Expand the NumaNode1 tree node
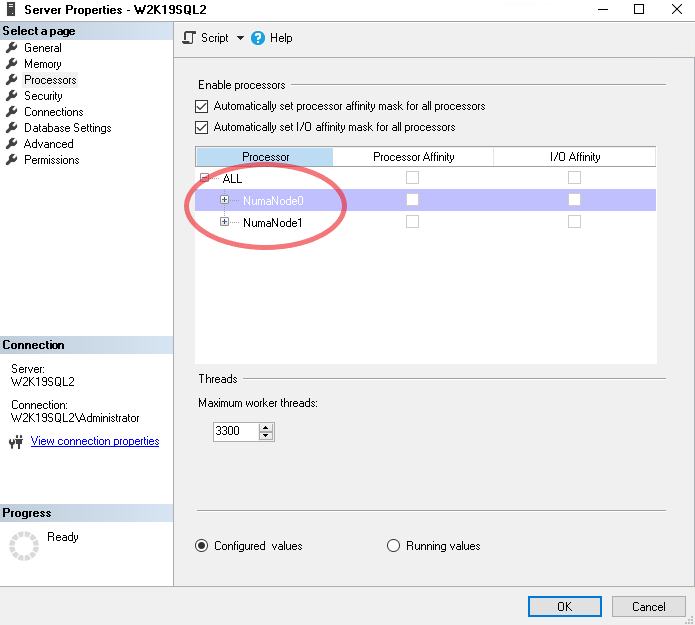 pos(224,221)
